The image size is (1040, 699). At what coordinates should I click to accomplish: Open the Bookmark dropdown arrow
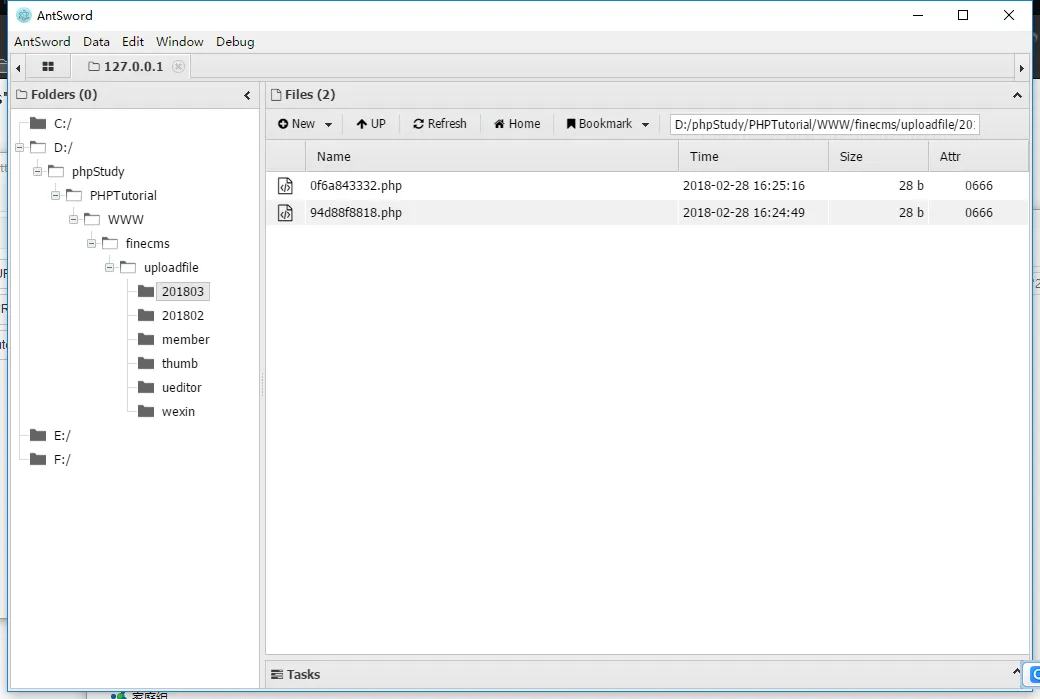pyautogui.click(x=645, y=123)
